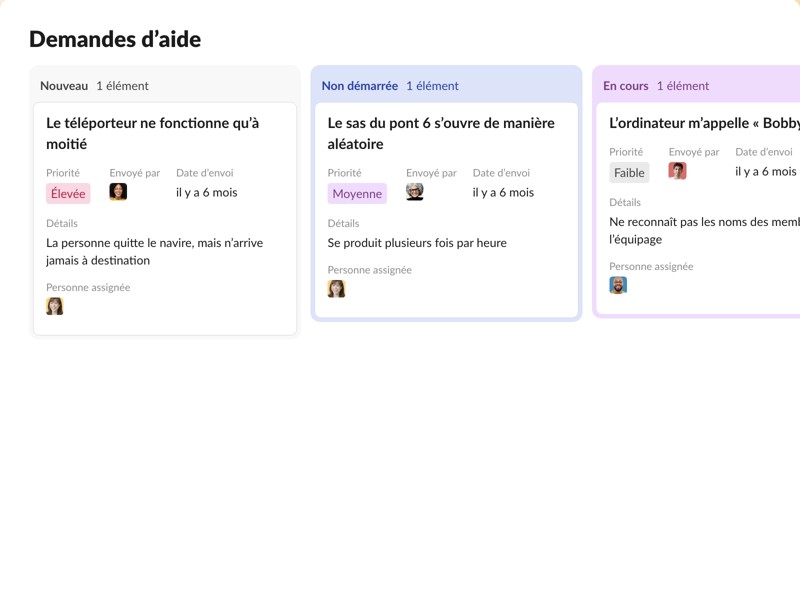
Task: Click assignee avatar on the ordinateur card
Action: 618,285
